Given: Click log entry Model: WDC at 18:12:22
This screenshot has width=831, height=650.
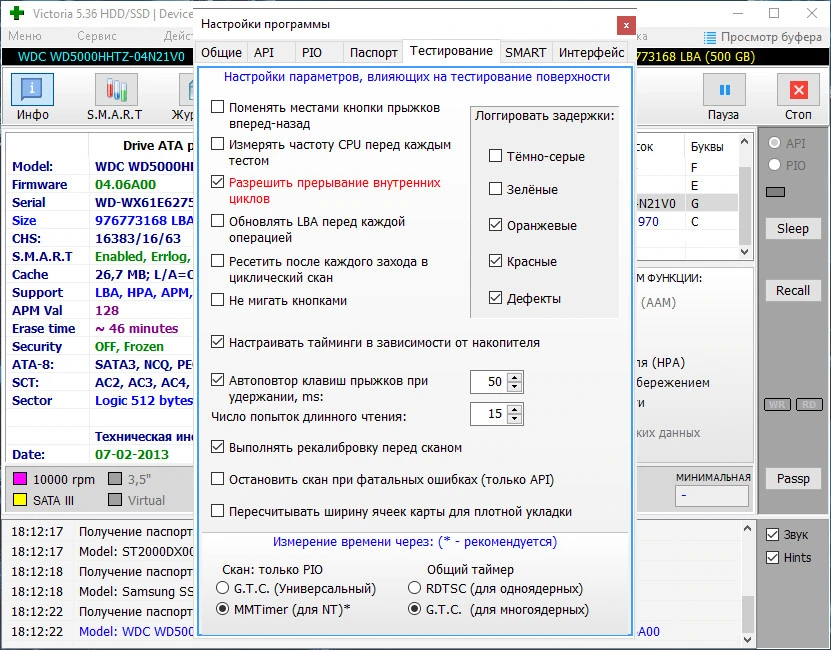Looking at the screenshot, I should (x=136, y=631).
